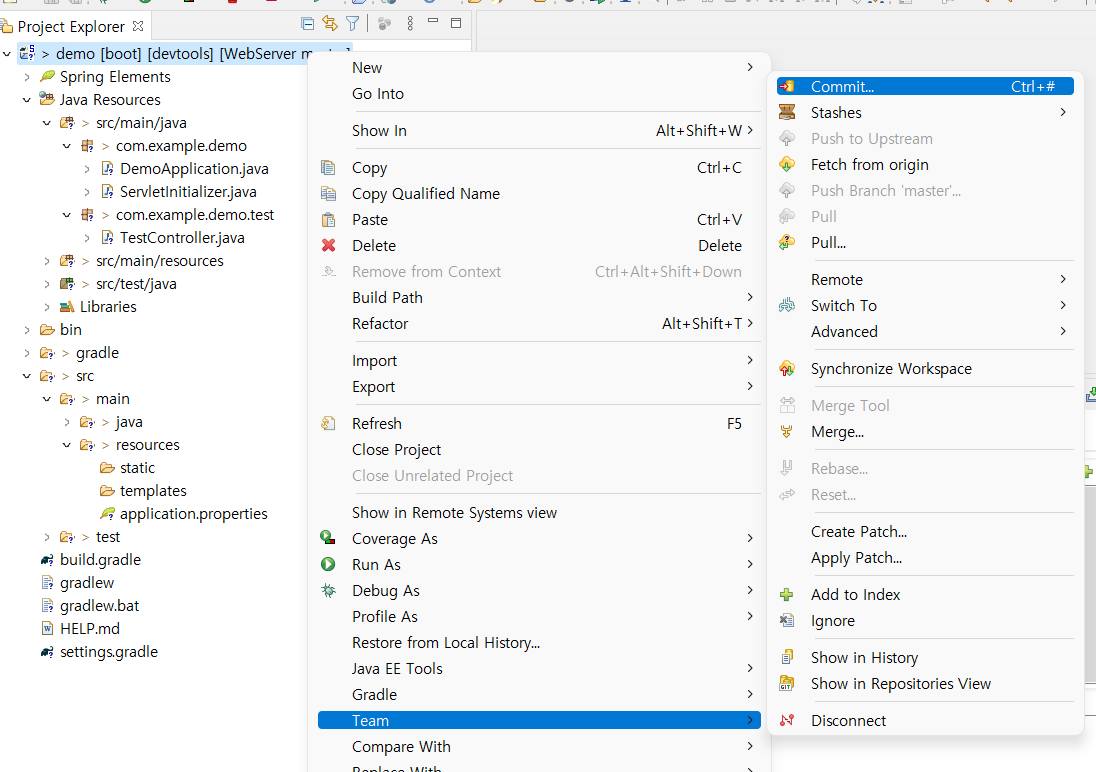The height and width of the screenshot is (772, 1096).
Task: Click the Pull... icon with question mark
Action: pos(787,243)
